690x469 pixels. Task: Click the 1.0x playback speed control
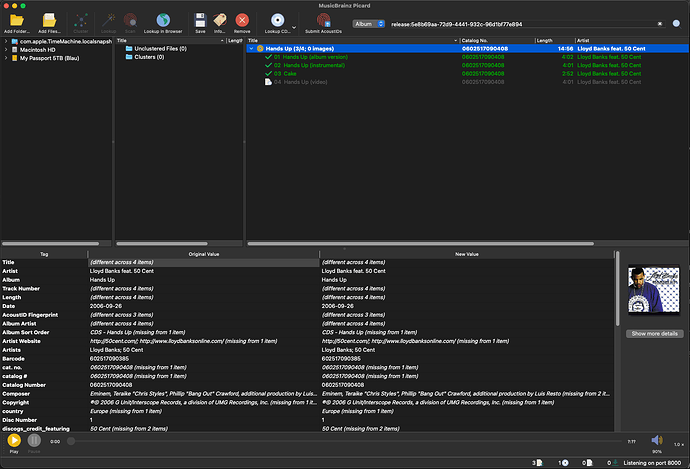point(678,444)
